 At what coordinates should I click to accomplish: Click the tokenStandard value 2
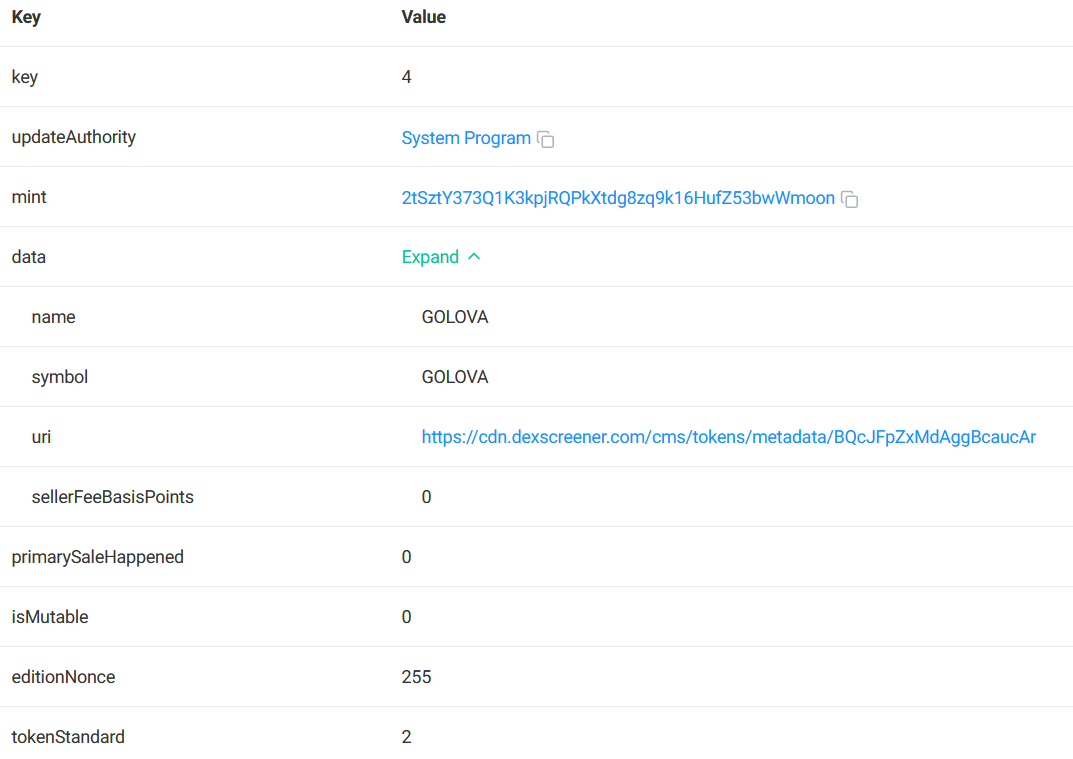(406, 737)
